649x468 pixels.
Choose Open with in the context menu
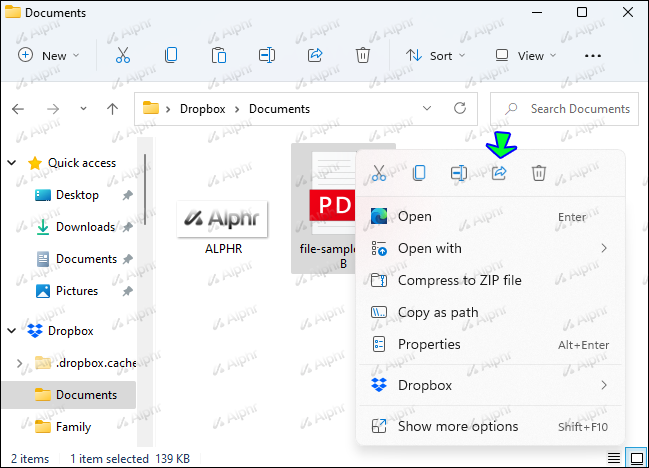click(x=490, y=248)
